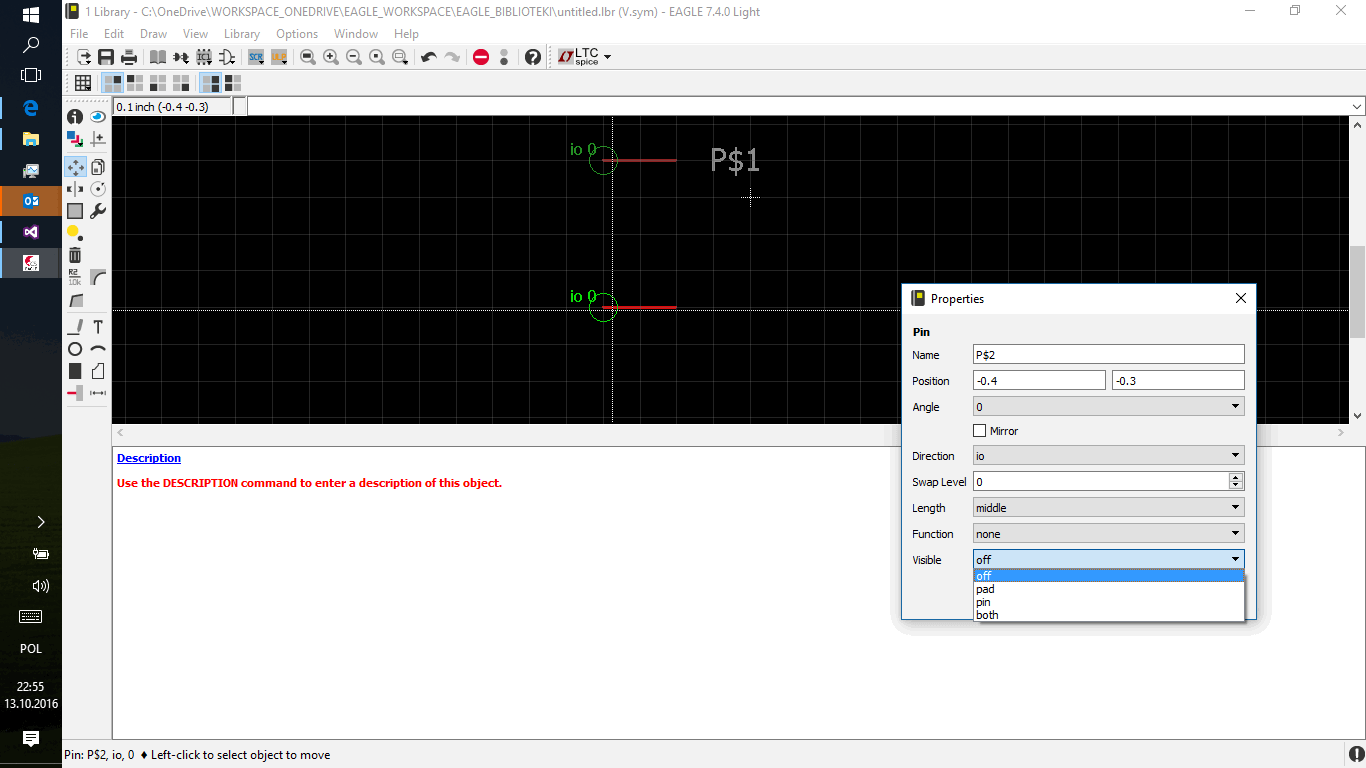
Task: Open the Options menu
Action: tap(297, 34)
